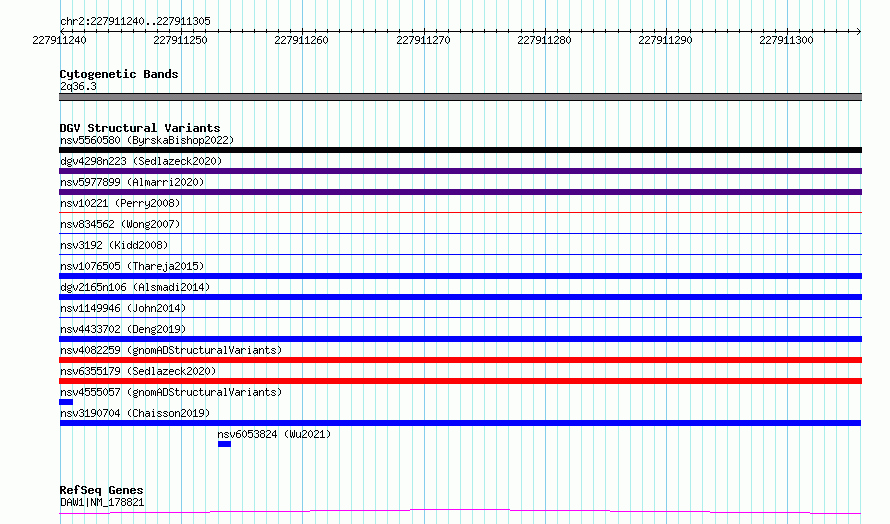Screen dimensions: 890x524
Task: Click the nsv10221 (Perry2008) label
Action: (x=120, y=203)
